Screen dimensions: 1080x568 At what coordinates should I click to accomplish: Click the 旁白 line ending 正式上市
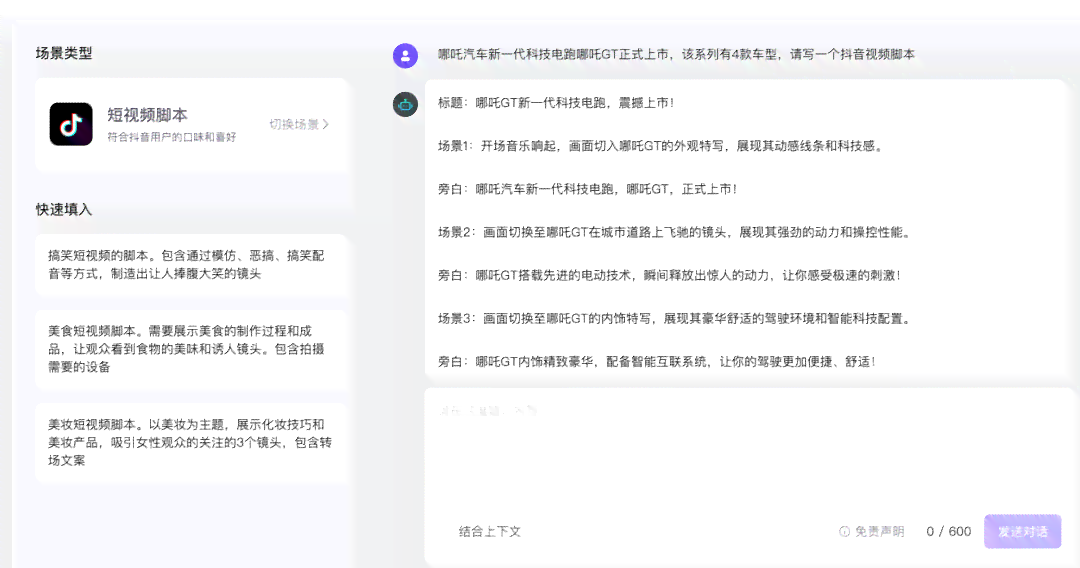(x=588, y=189)
